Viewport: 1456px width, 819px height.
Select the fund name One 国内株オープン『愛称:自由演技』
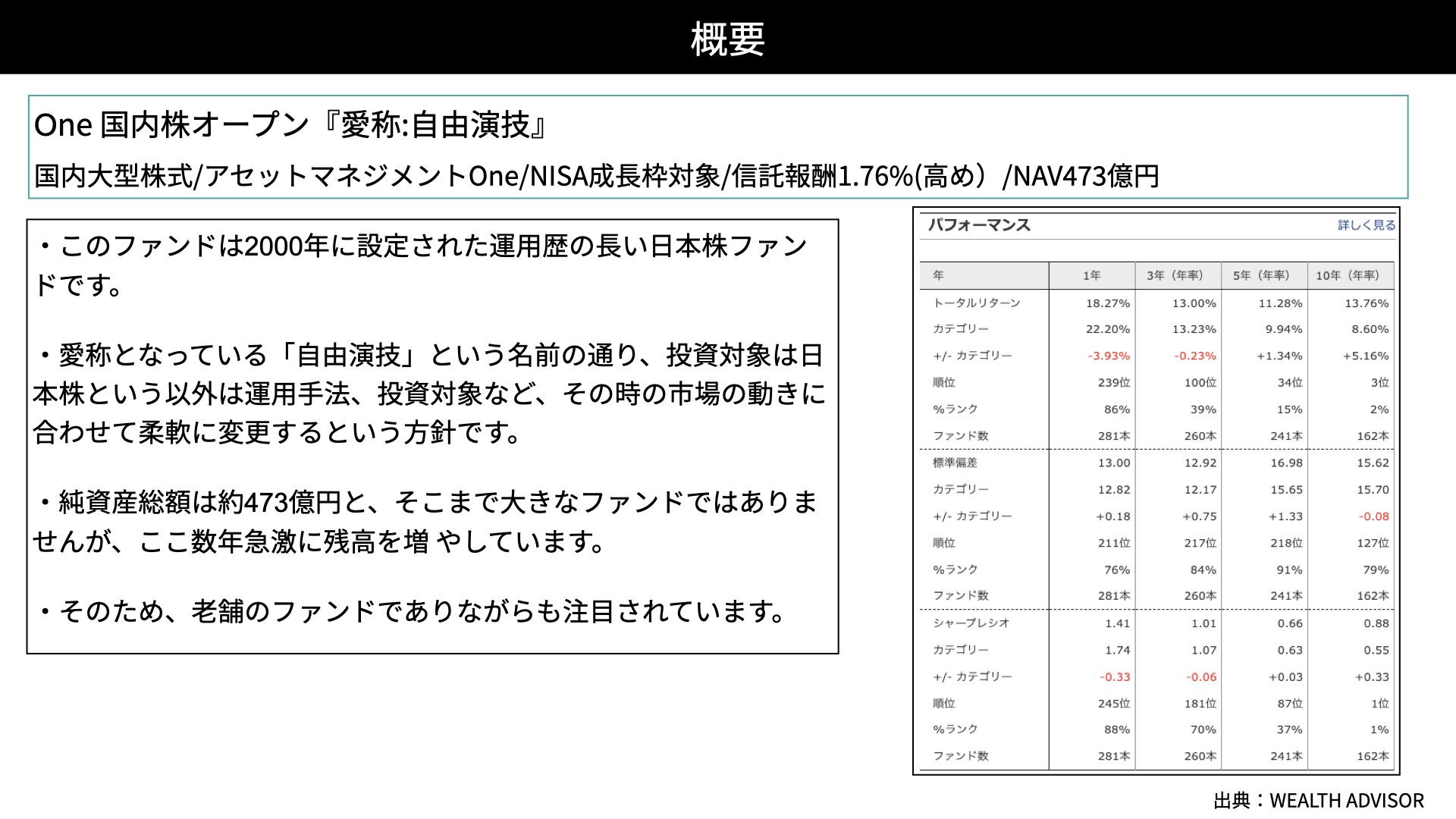[291, 125]
